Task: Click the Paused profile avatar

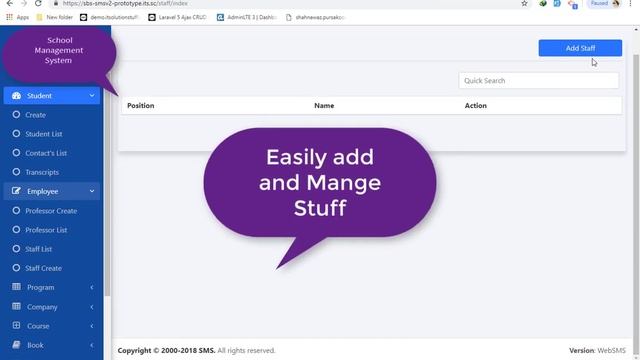Action: [616, 3]
